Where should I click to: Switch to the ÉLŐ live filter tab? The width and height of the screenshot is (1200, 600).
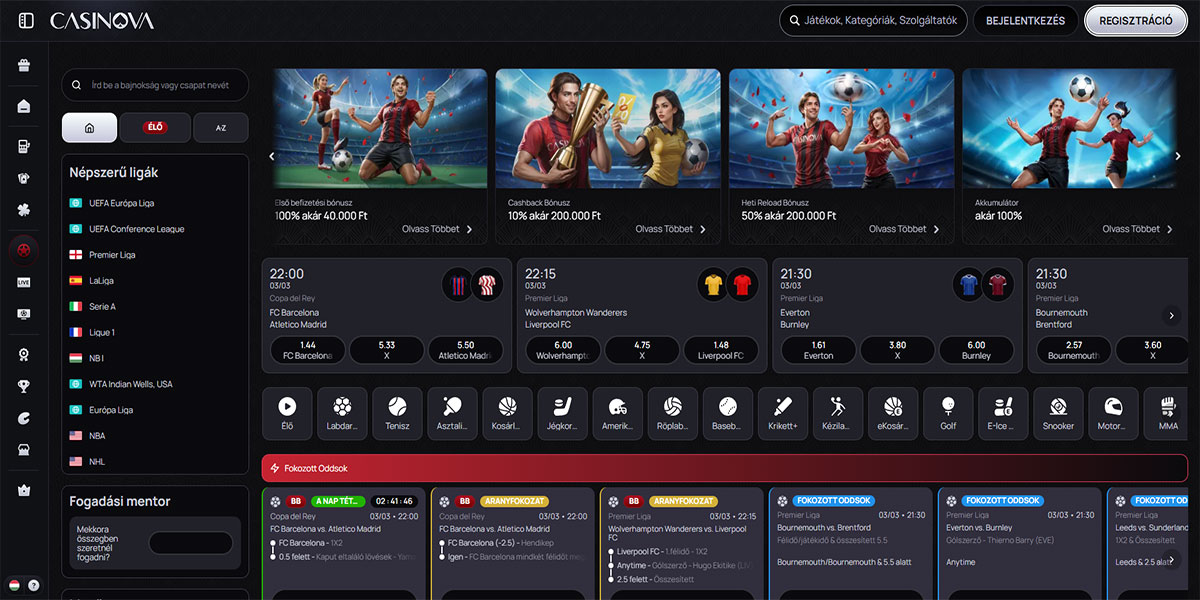[155, 128]
